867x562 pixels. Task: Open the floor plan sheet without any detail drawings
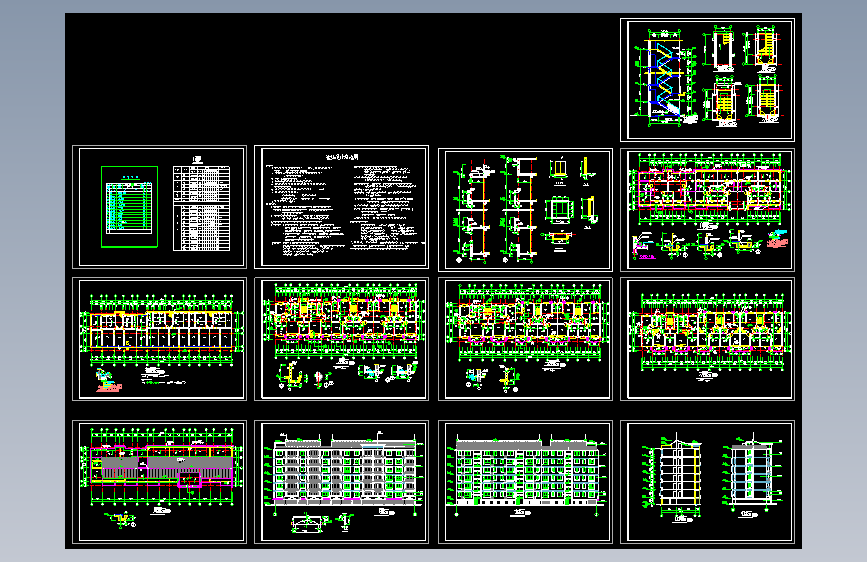(707, 339)
